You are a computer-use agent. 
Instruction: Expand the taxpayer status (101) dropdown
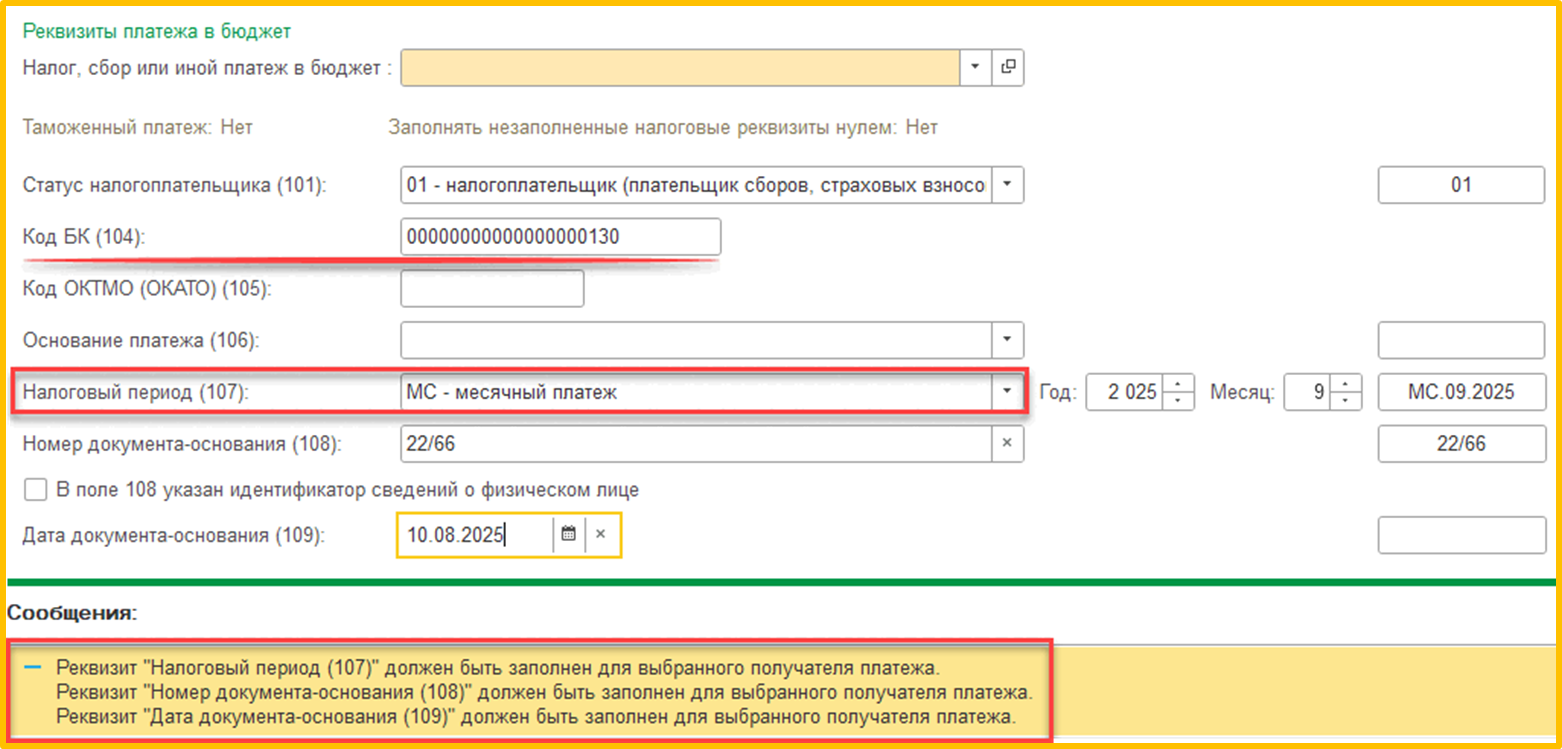tap(1007, 185)
